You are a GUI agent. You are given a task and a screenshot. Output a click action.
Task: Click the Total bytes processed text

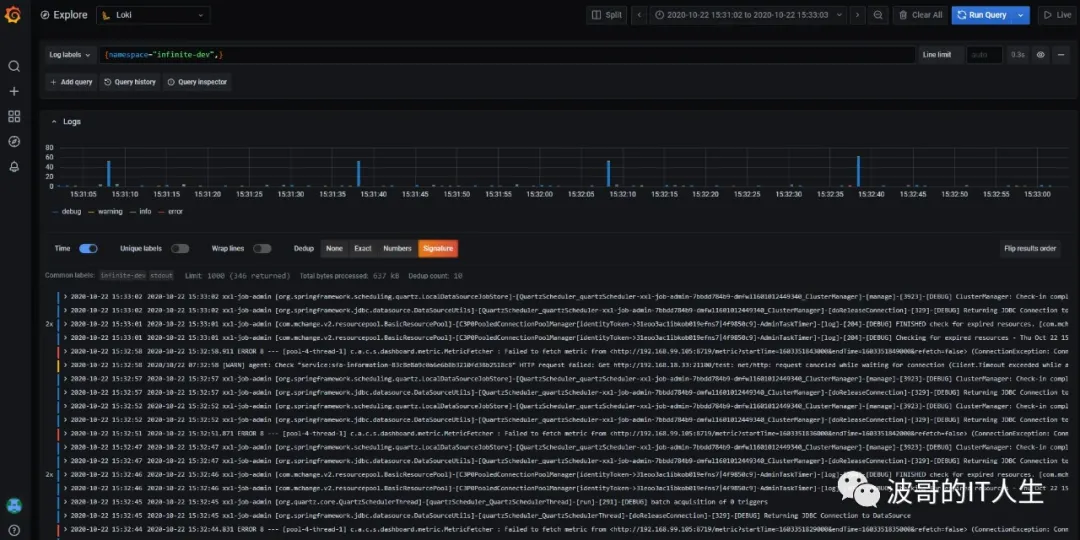click(349, 276)
